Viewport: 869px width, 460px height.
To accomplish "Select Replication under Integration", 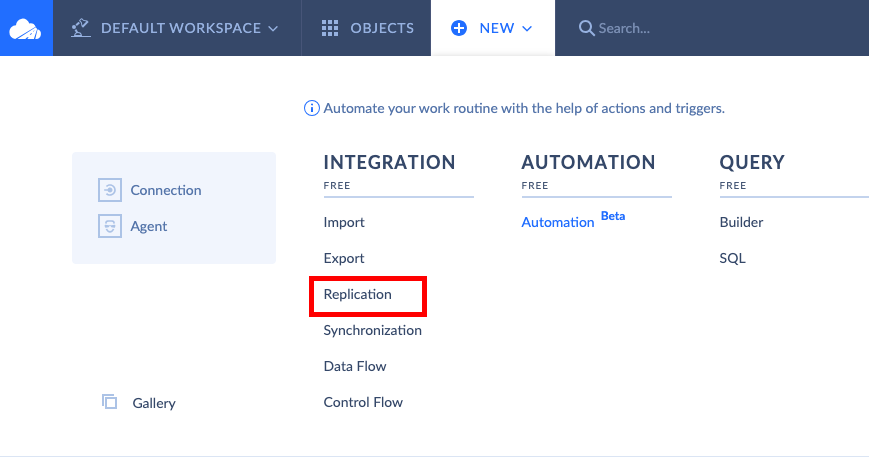I will point(357,294).
